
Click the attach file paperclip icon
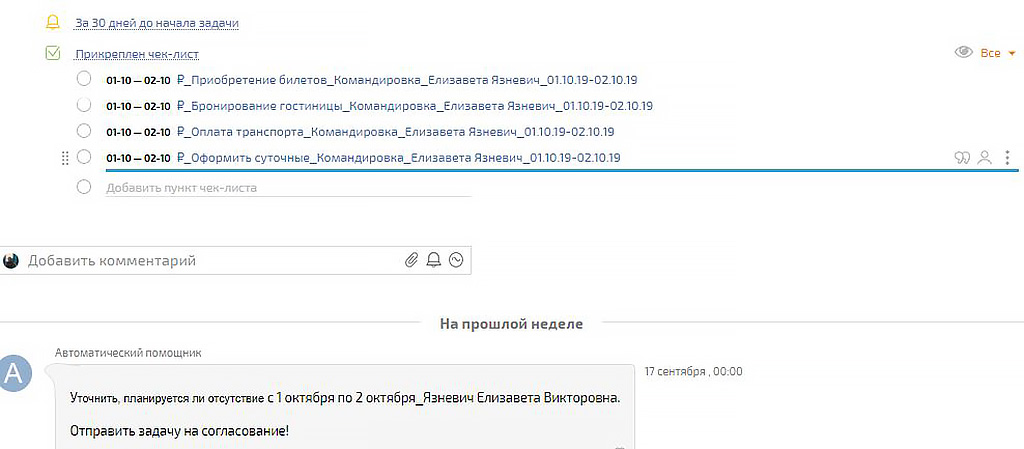tap(411, 260)
